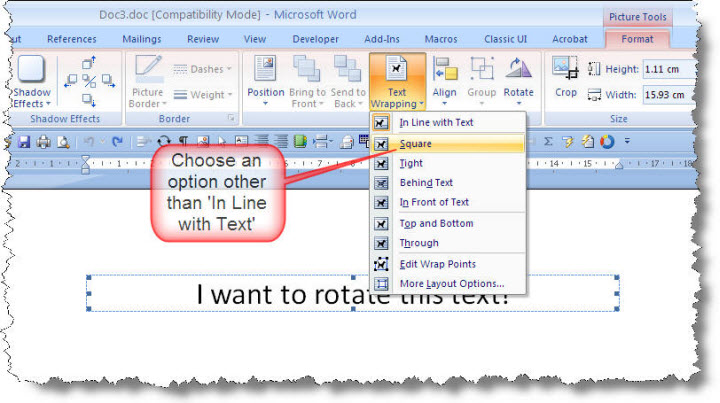Collapse the Text Wrapping menu button
Image resolution: width=720 pixels, height=403 pixels.
click(397, 82)
